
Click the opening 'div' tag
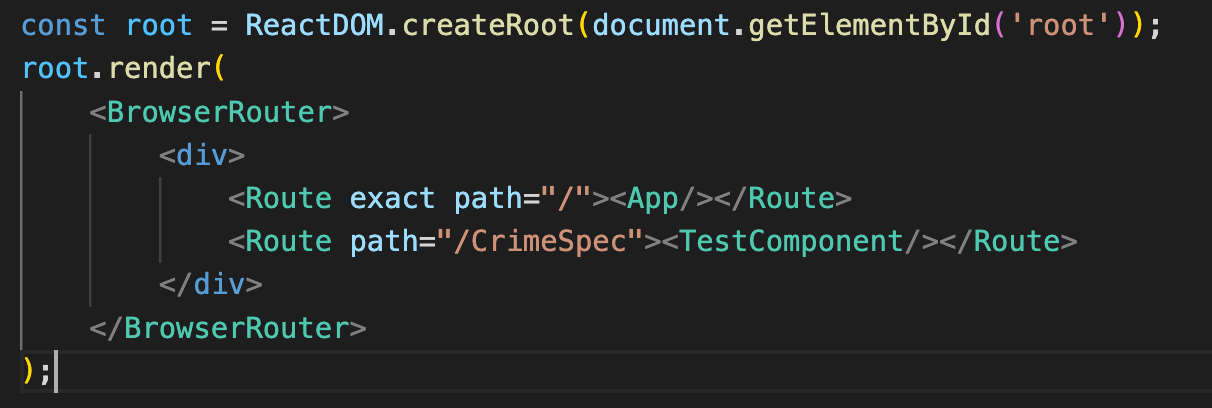(201, 155)
